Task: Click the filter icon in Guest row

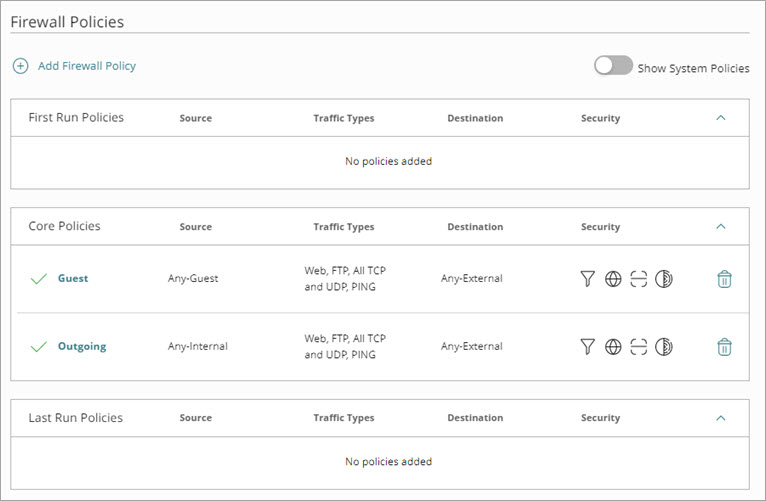Action: point(588,279)
